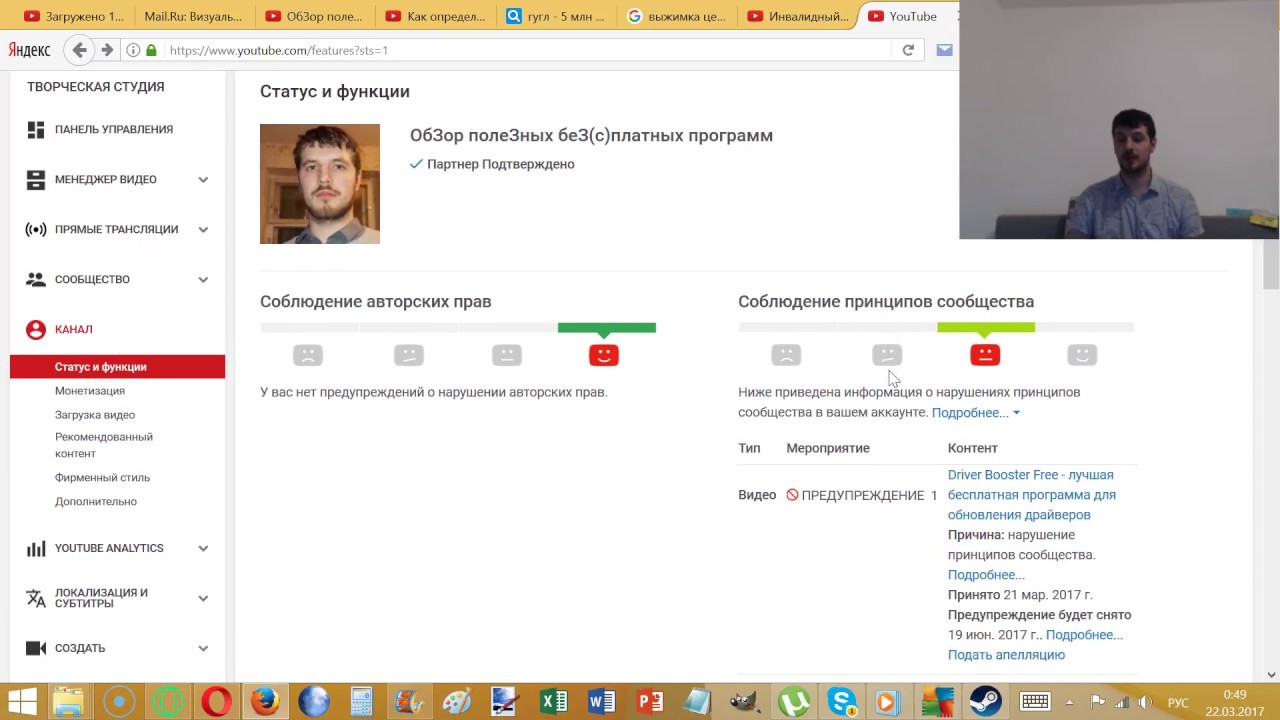
Task: Click the checkmark next to Партнер Подтверждено
Action: 416,164
